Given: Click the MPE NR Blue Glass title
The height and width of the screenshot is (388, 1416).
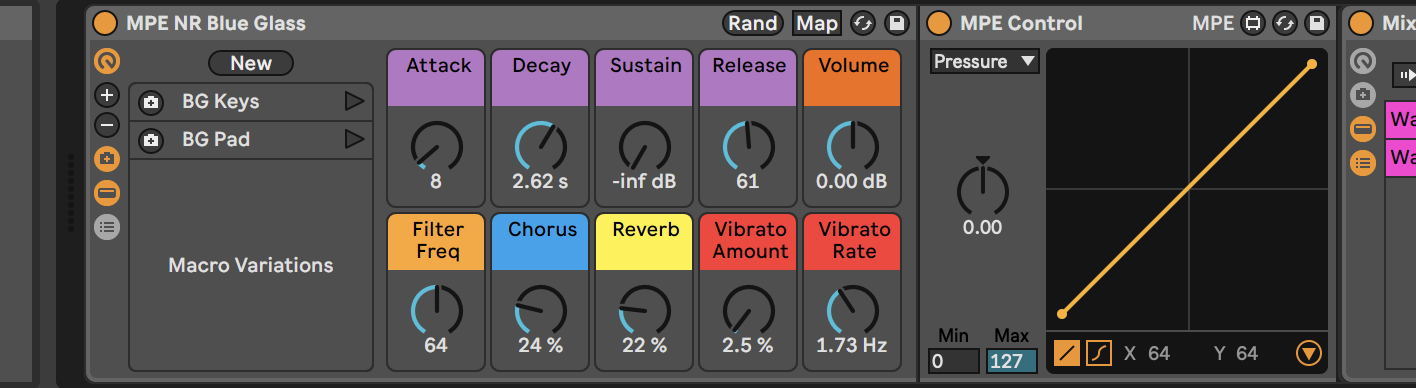Looking at the screenshot, I should [x=216, y=23].
